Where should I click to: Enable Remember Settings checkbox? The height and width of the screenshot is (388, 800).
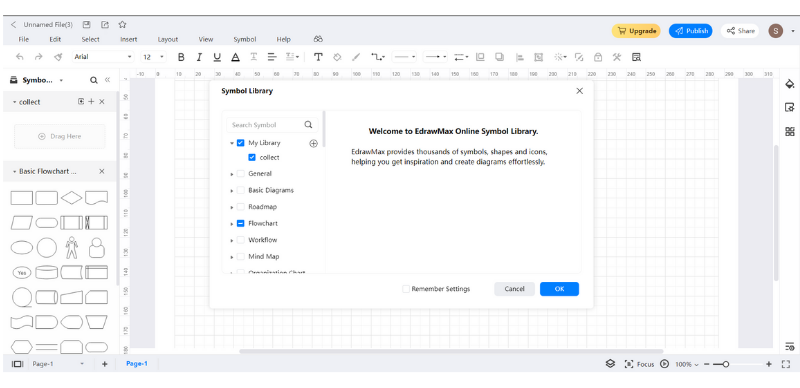(x=406, y=289)
